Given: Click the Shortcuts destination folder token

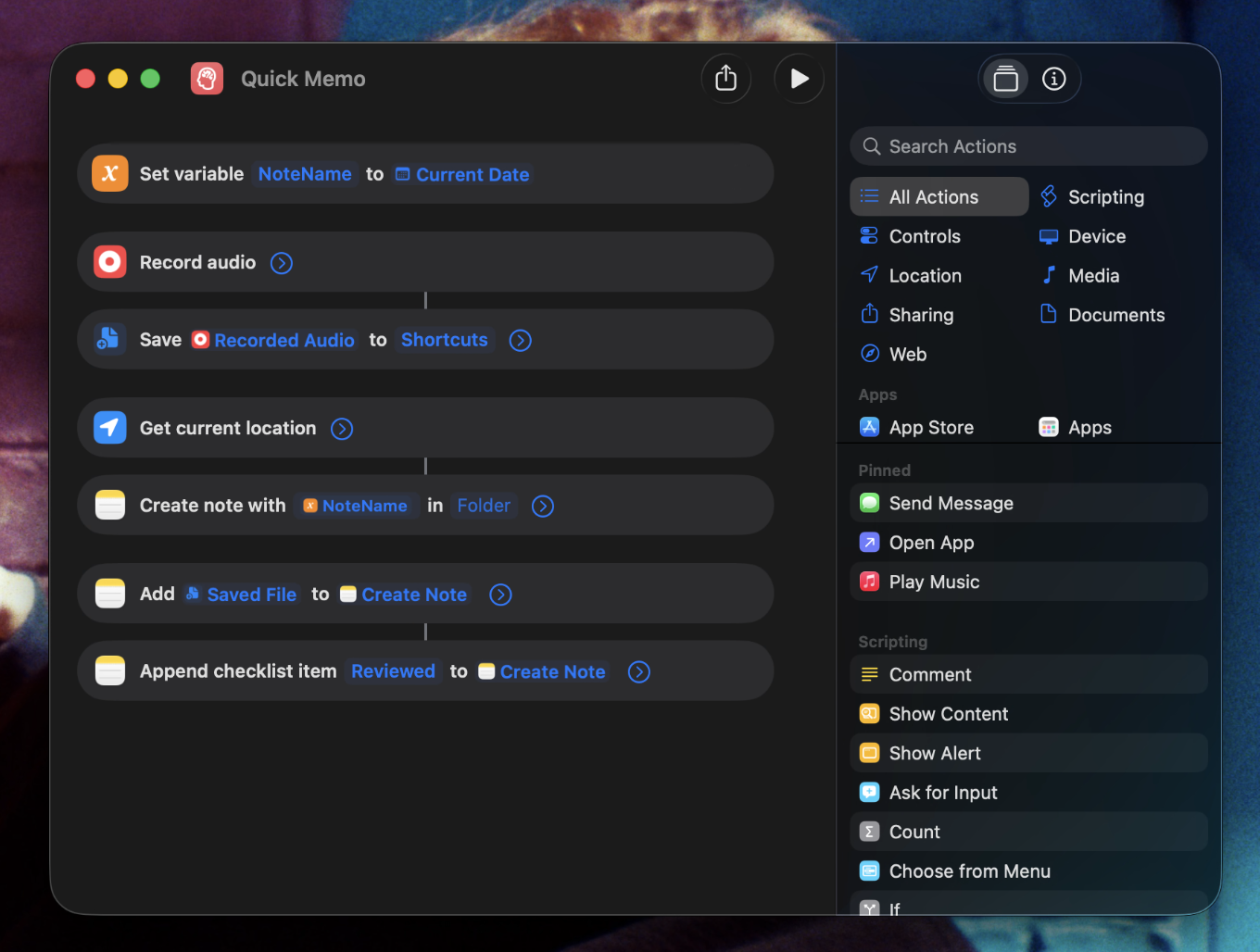Looking at the screenshot, I should coord(444,340).
